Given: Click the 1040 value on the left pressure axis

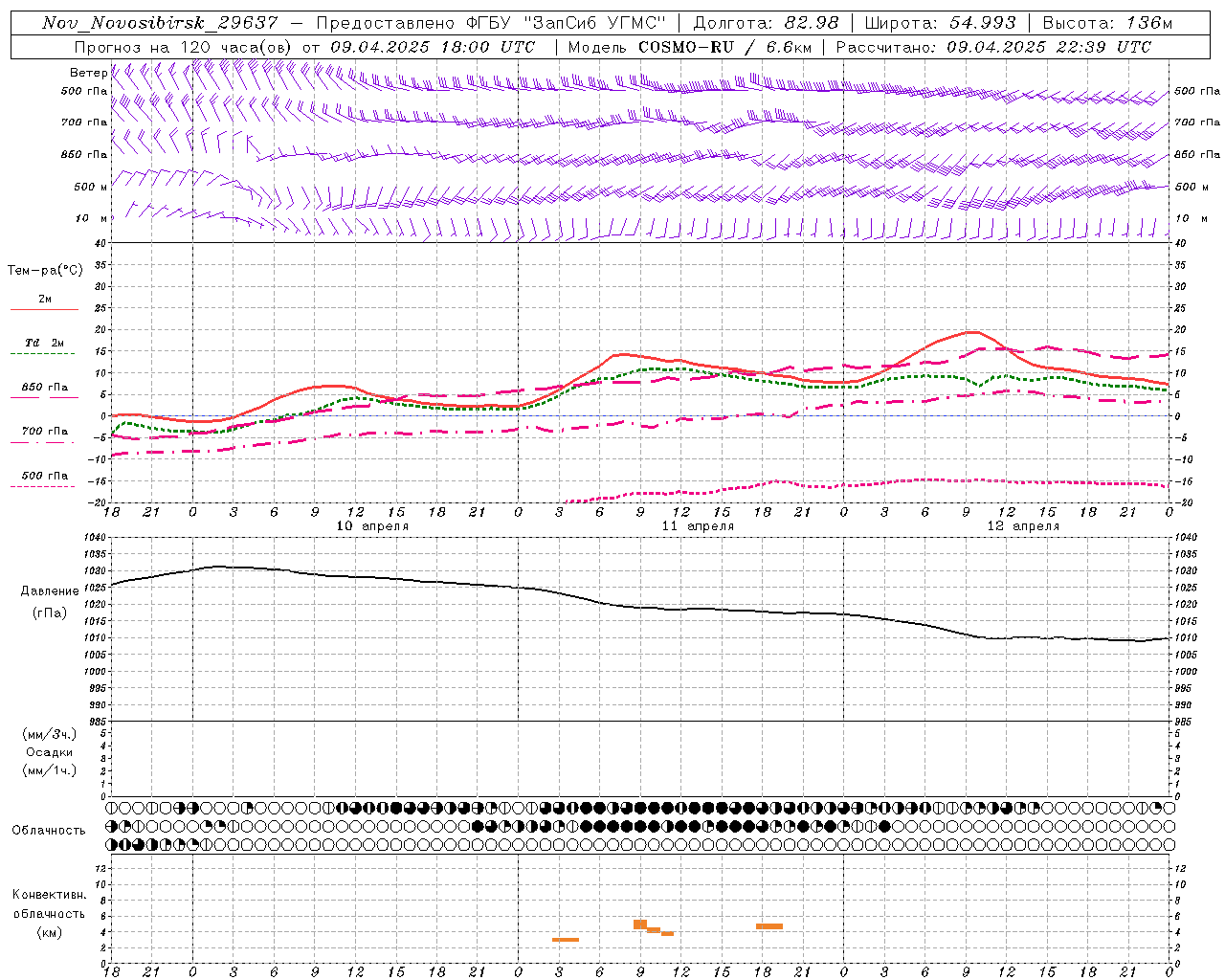Looking at the screenshot, I should [94, 538].
